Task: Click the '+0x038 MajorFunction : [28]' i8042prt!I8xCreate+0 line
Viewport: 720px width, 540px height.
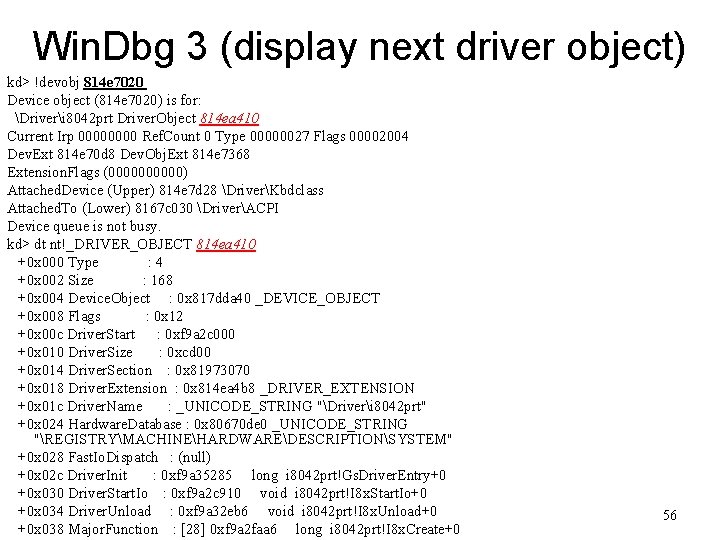Action: (x=239, y=529)
